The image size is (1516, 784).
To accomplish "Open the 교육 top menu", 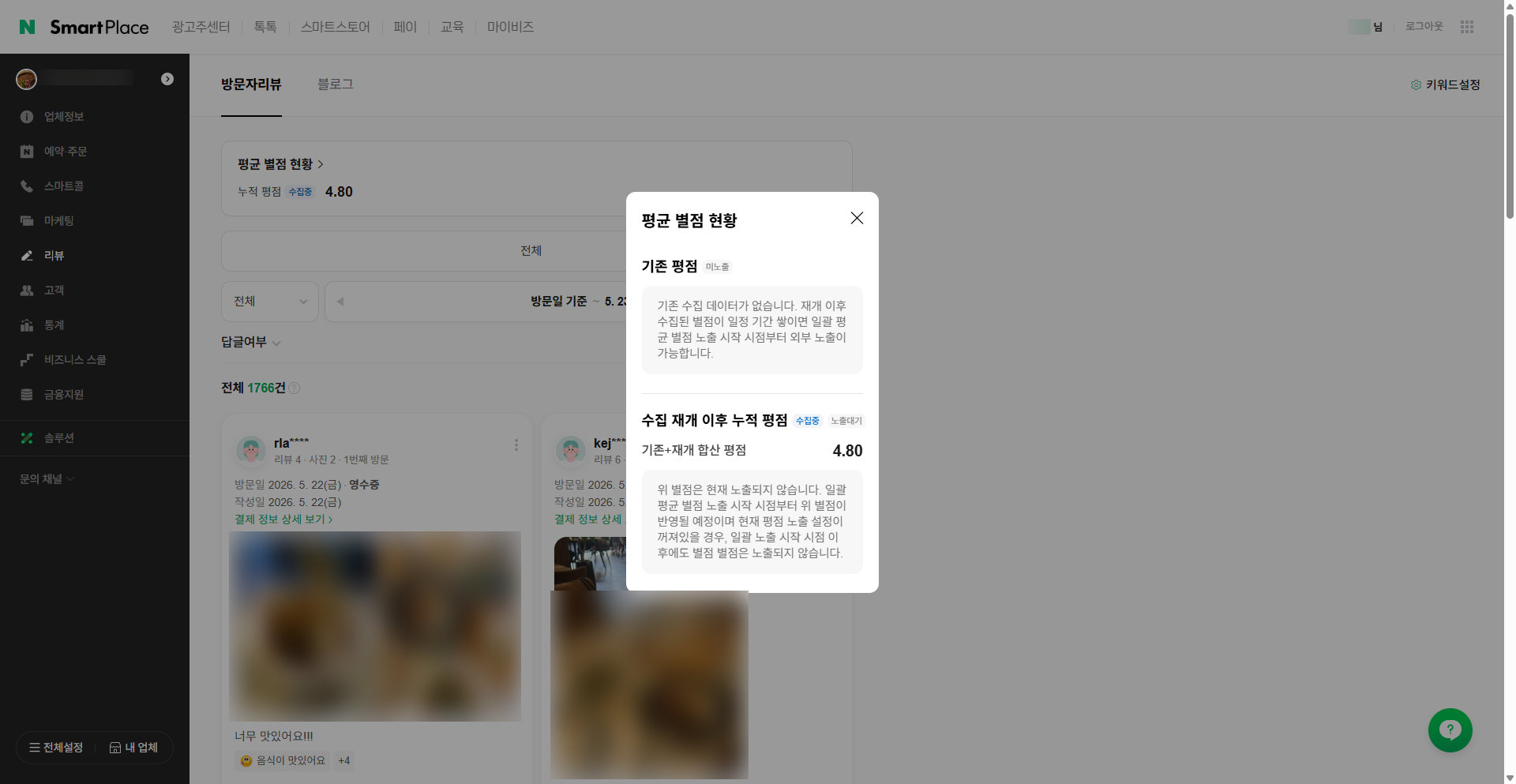I will pos(452,27).
